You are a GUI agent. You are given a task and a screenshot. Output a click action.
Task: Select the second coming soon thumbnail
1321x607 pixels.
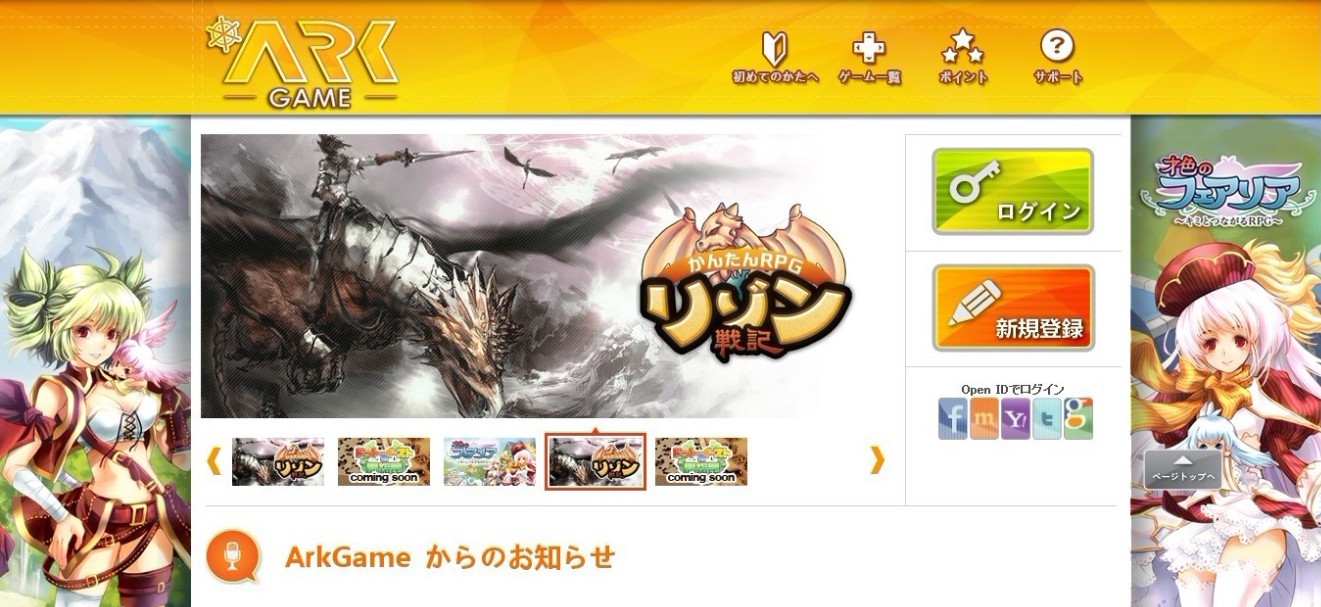tap(384, 461)
